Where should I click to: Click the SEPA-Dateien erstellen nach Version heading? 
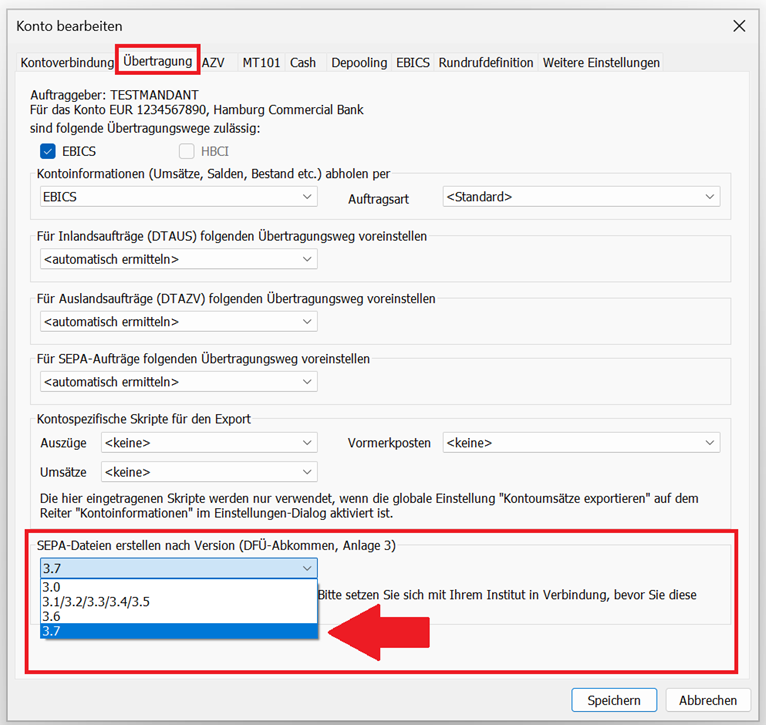point(216,546)
